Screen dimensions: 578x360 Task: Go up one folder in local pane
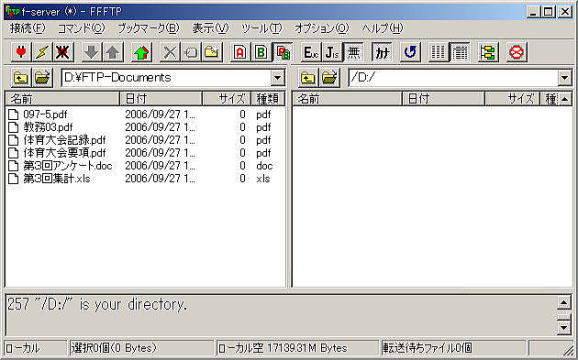coord(21,78)
